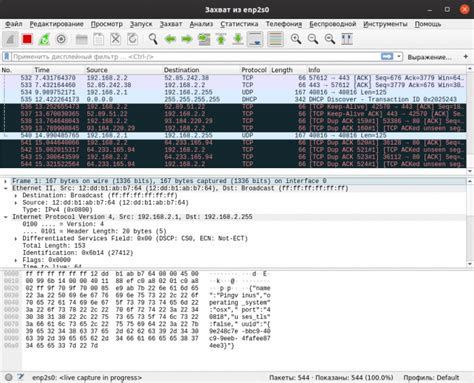Select packet 532 TCP row
The height and width of the screenshot is (383, 474).
233,78
